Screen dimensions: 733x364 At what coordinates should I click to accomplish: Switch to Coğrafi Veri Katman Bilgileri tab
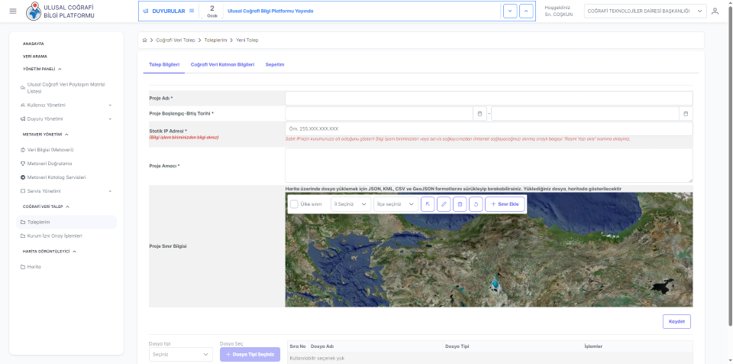click(x=223, y=64)
